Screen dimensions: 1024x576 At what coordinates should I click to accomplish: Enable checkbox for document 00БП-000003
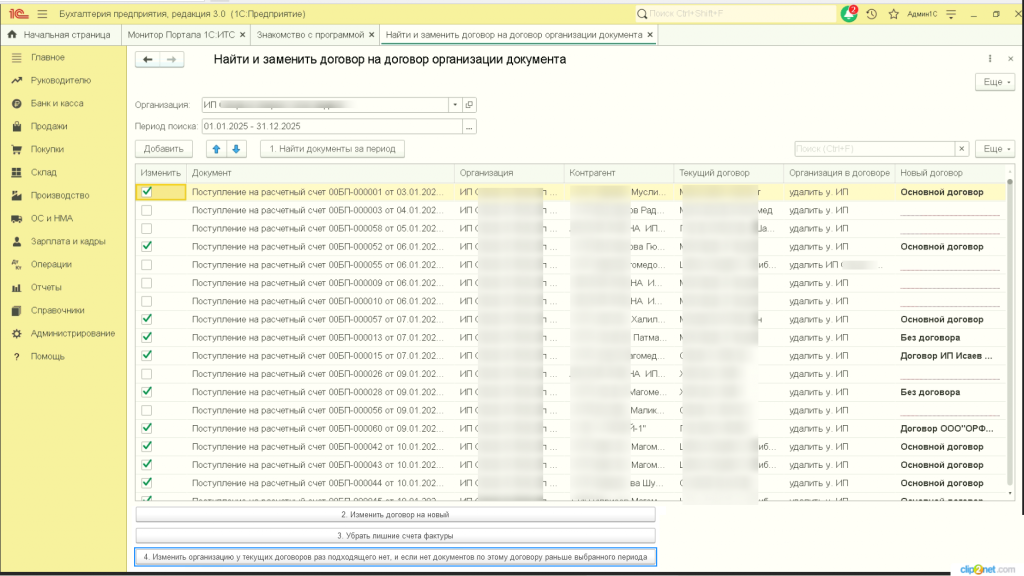click(147, 210)
